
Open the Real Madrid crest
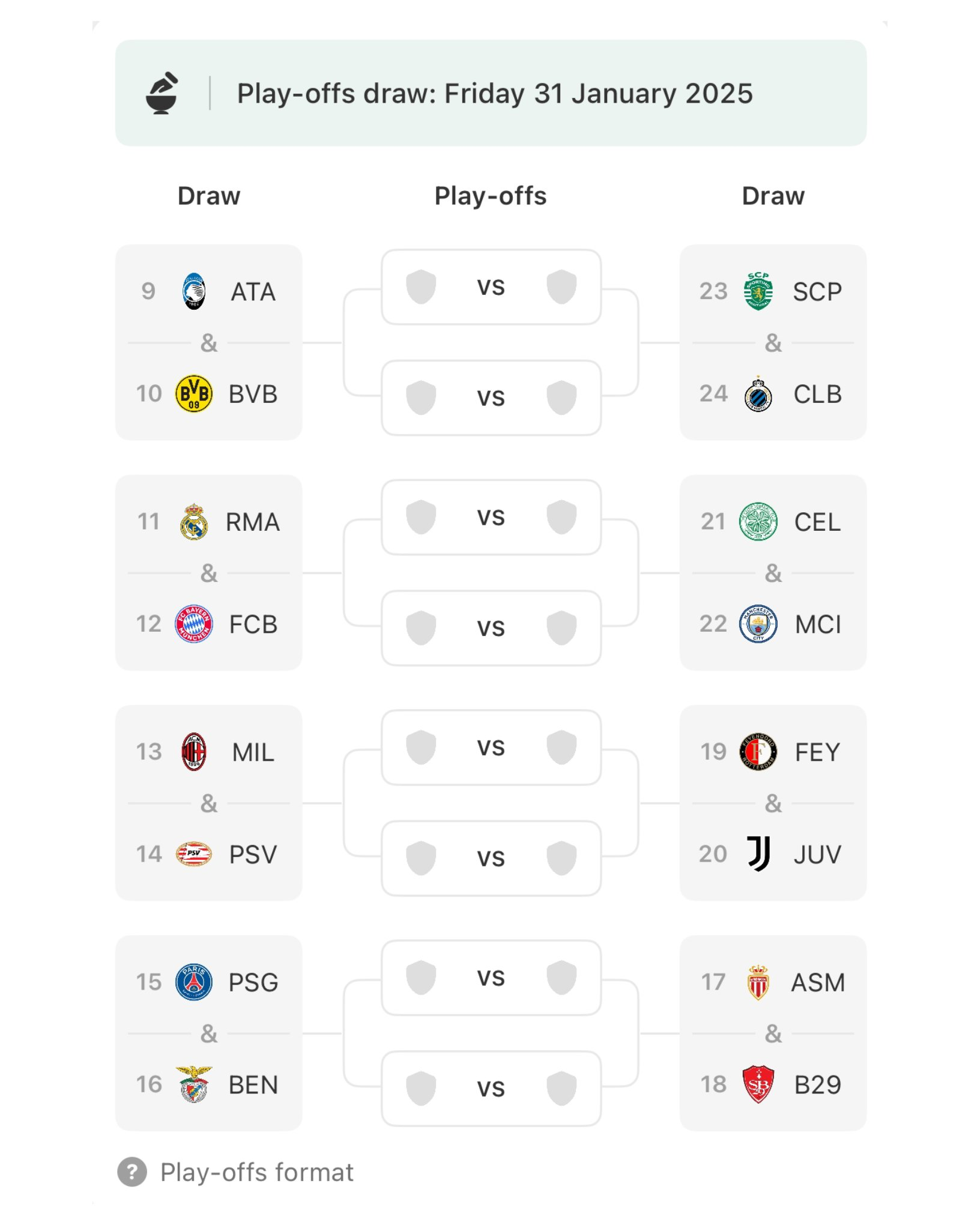193,522
